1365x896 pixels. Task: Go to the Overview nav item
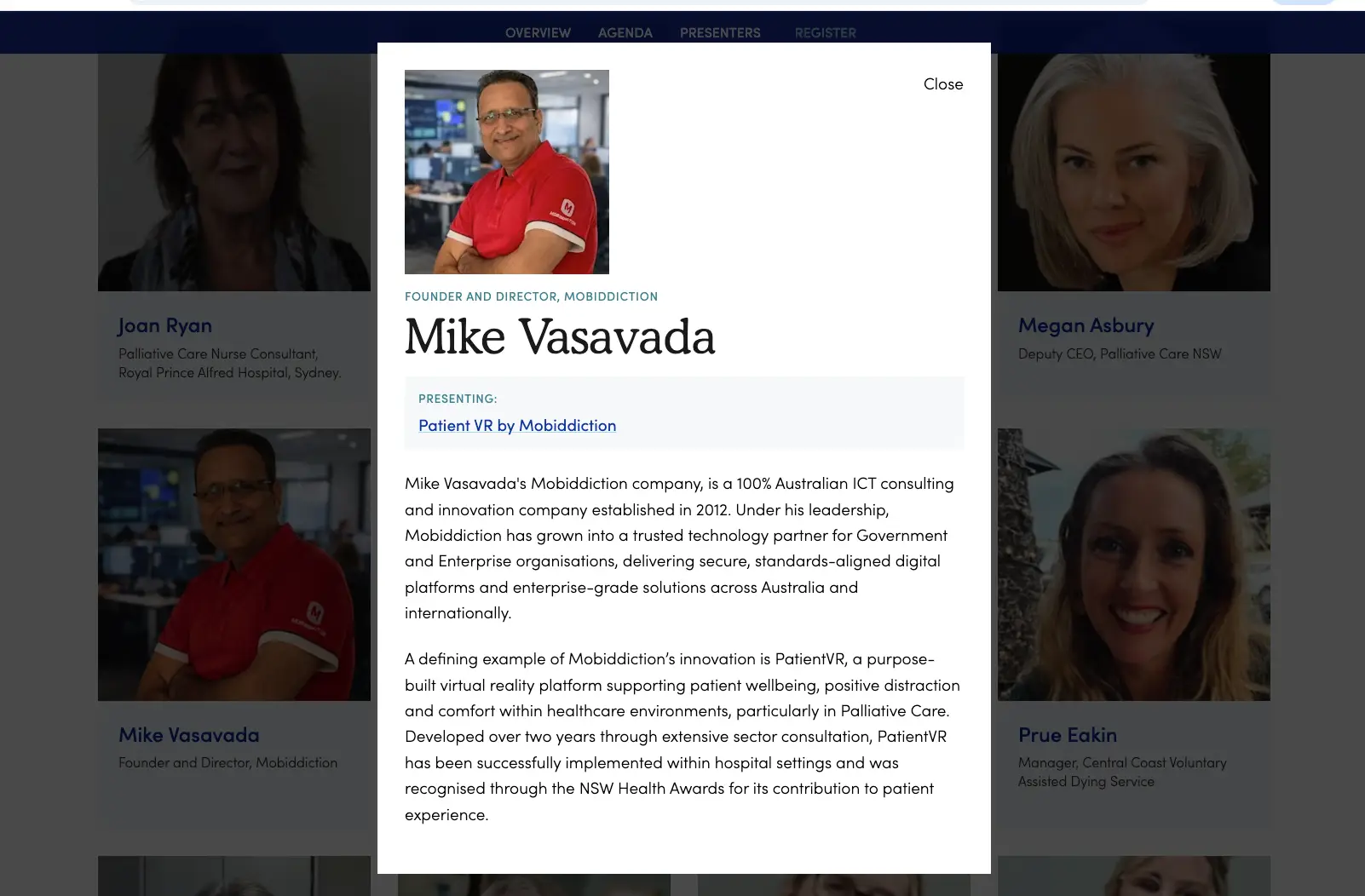(x=538, y=33)
